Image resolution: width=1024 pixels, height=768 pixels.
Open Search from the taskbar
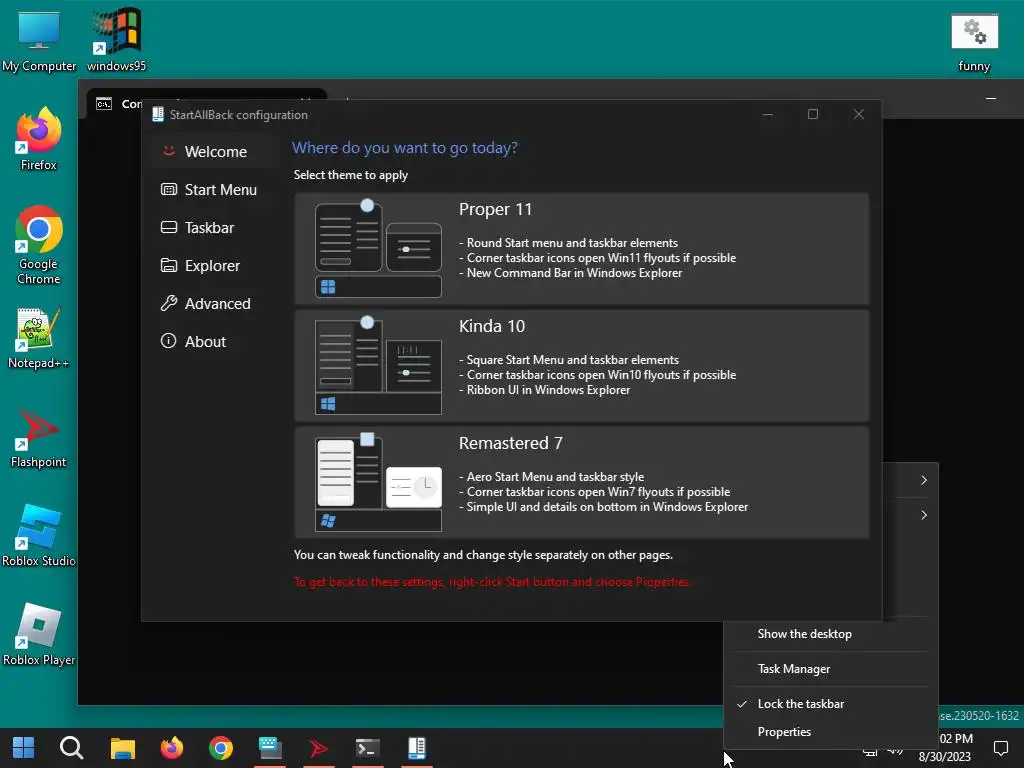71,748
